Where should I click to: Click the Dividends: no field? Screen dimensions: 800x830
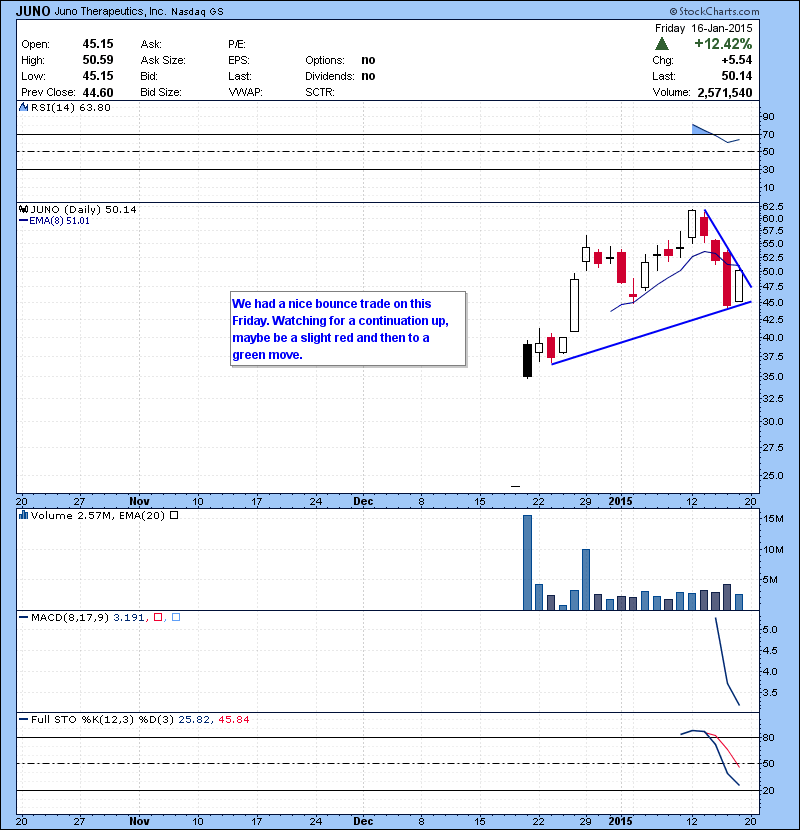(340, 76)
